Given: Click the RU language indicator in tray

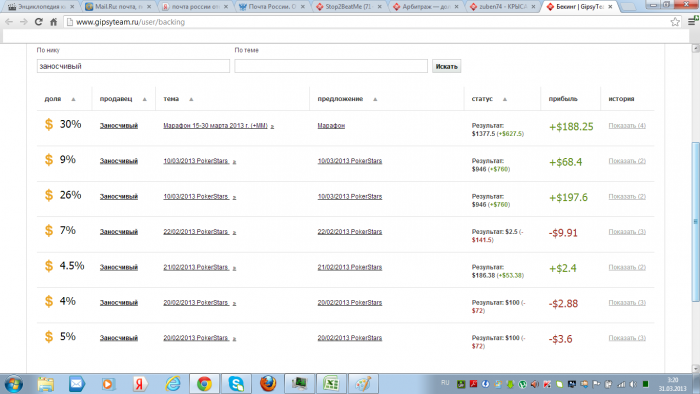Looking at the screenshot, I should (445, 383).
